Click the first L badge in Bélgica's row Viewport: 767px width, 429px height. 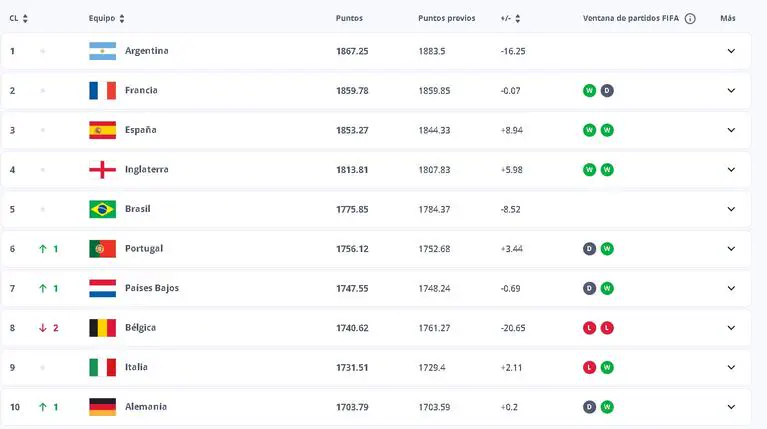point(589,328)
